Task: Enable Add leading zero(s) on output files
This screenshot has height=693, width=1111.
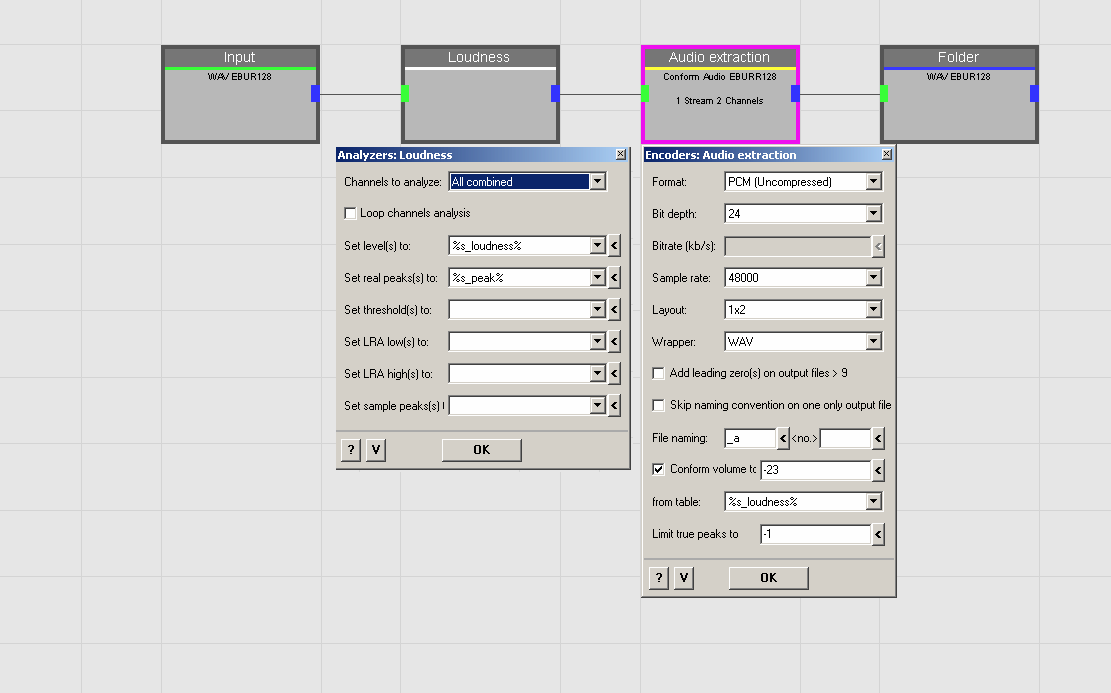Action: pos(658,373)
